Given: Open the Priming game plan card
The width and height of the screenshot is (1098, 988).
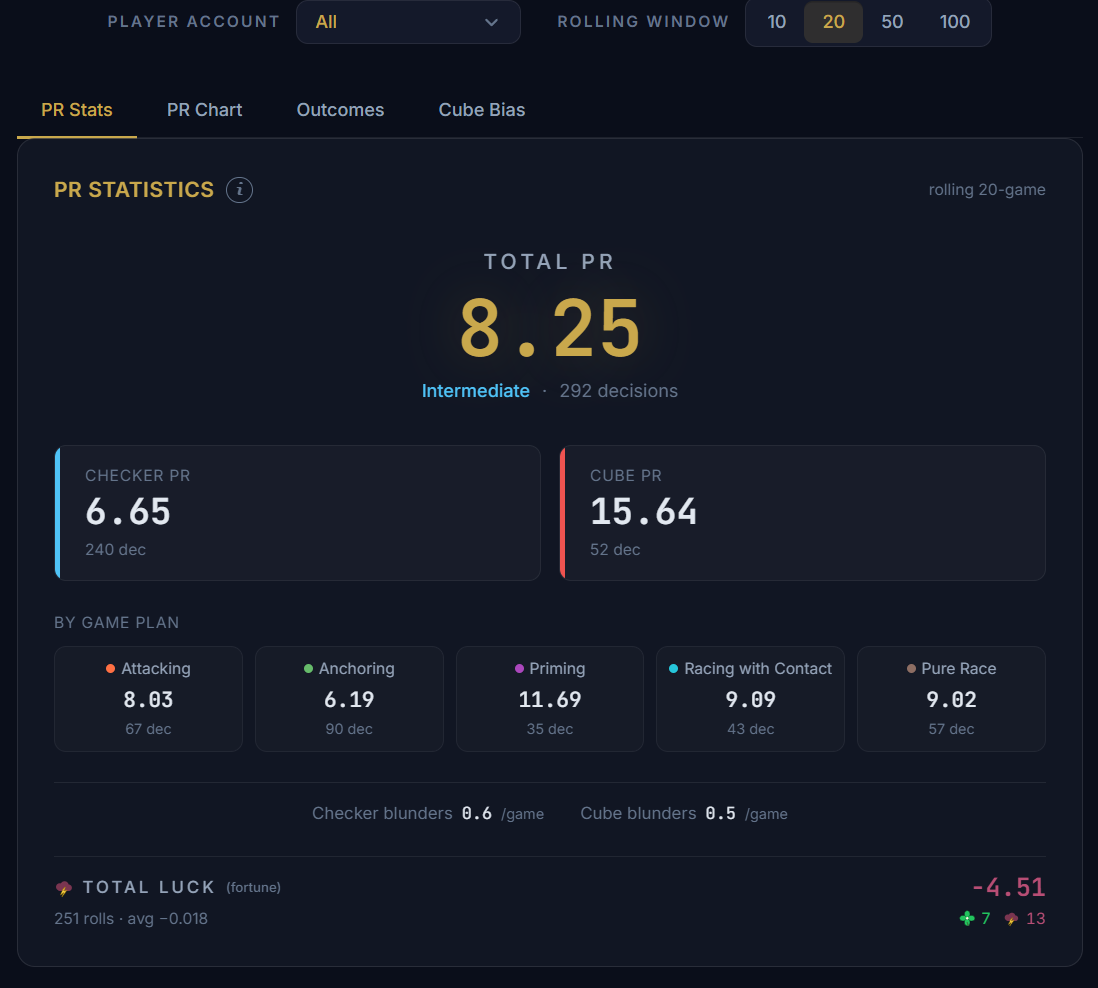Looking at the screenshot, I should tap(550, 699).
